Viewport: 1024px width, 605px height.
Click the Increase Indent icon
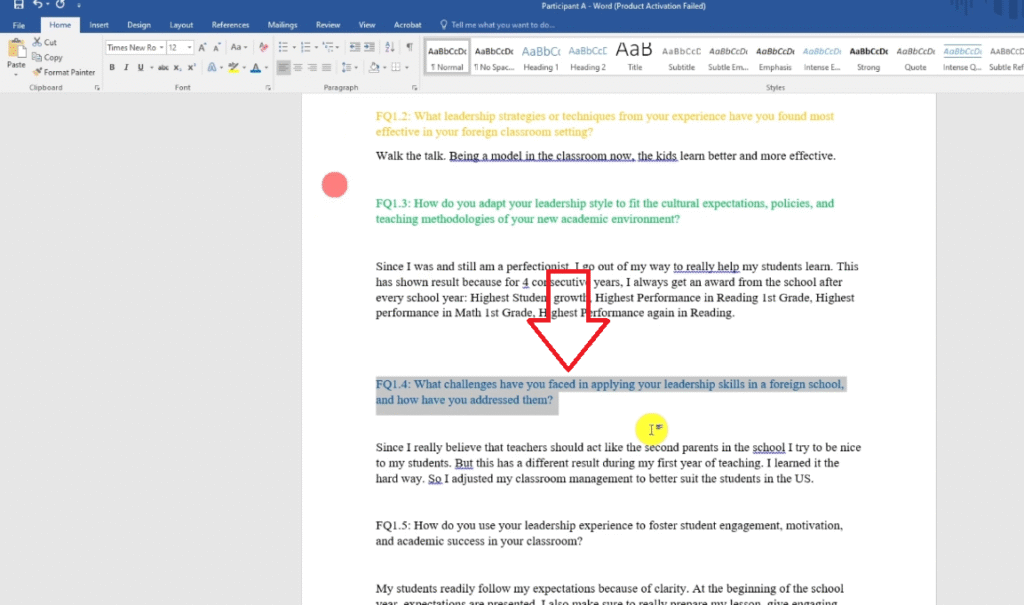371,47
